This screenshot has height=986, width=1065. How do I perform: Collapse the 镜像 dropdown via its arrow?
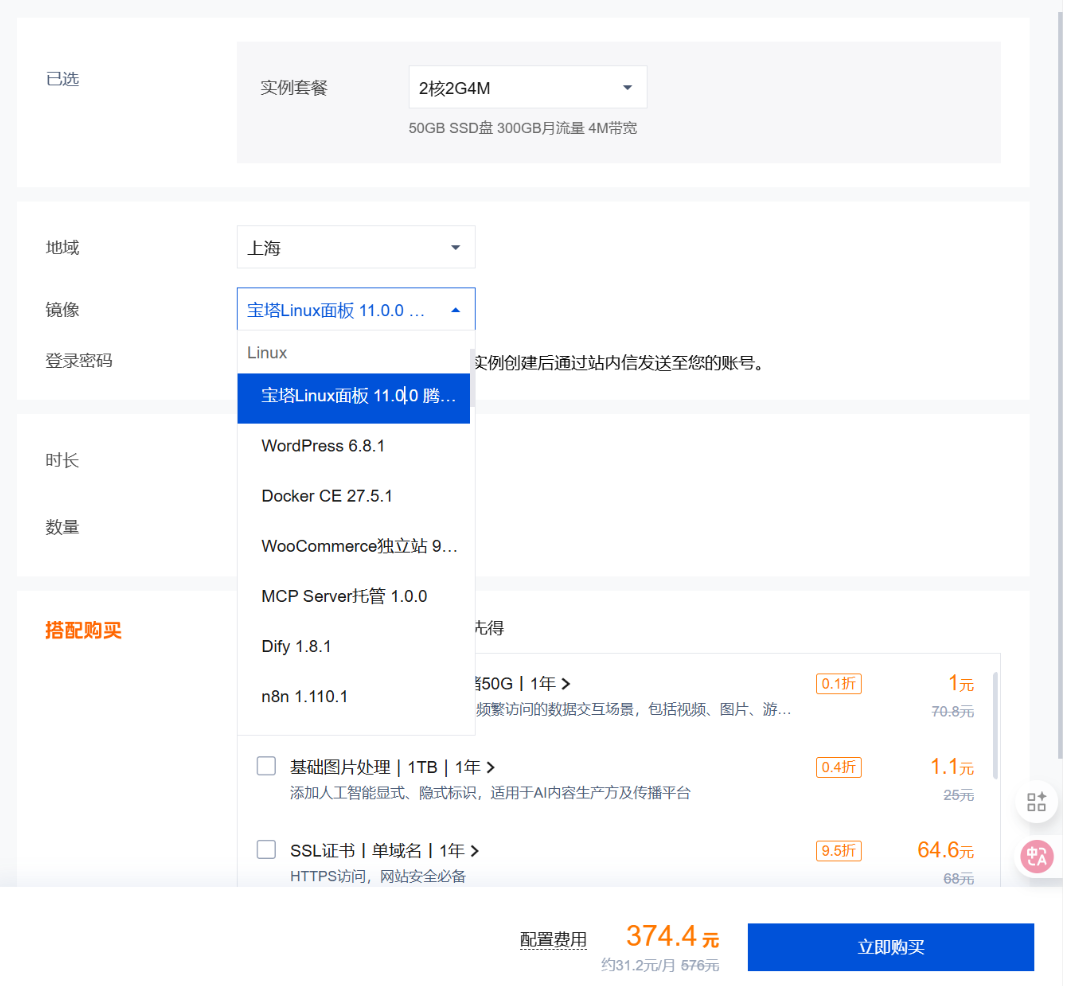(456, 310)
